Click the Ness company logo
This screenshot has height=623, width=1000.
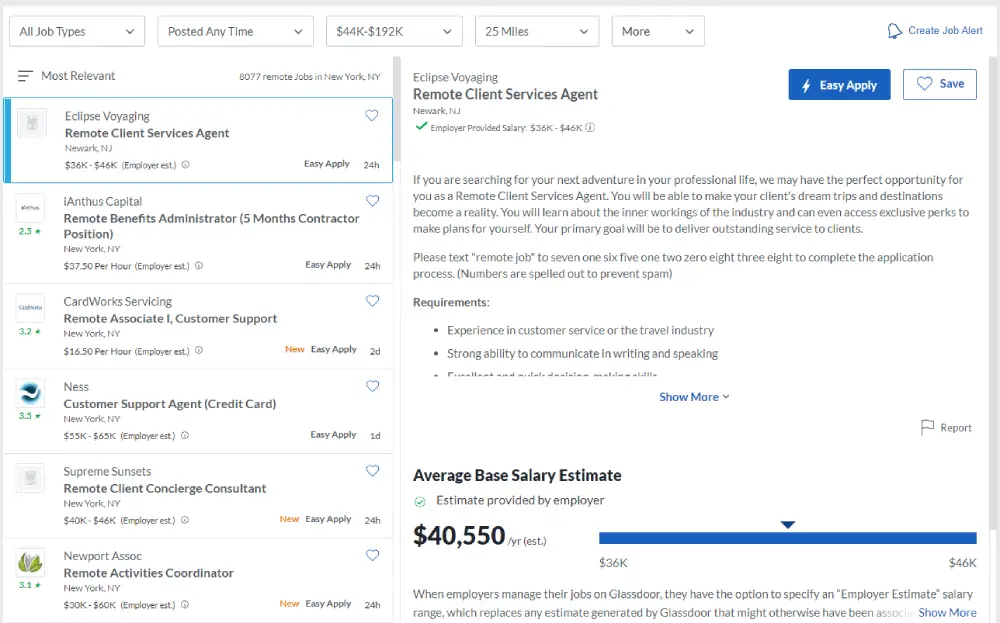31,393
